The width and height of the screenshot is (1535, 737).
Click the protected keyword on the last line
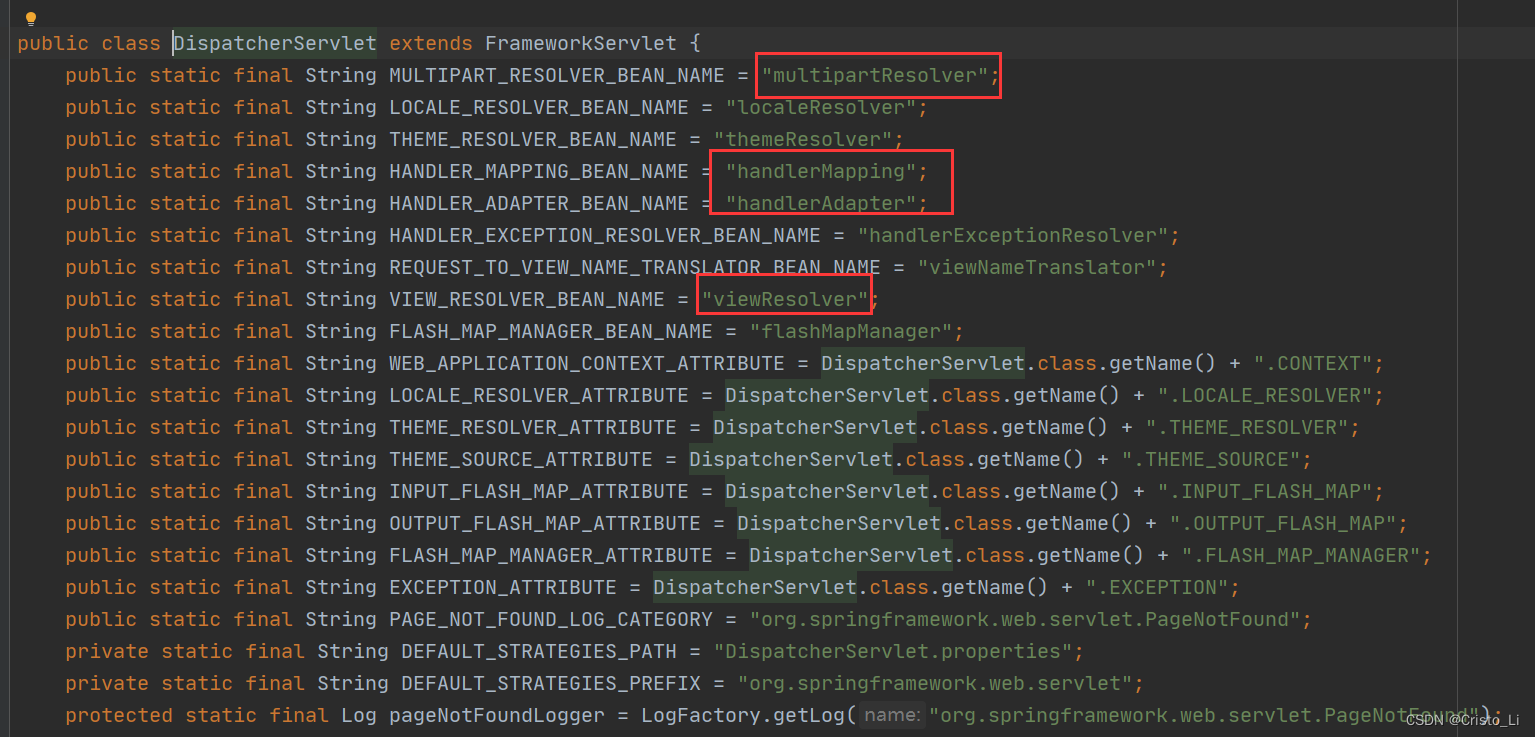(119, 715)
